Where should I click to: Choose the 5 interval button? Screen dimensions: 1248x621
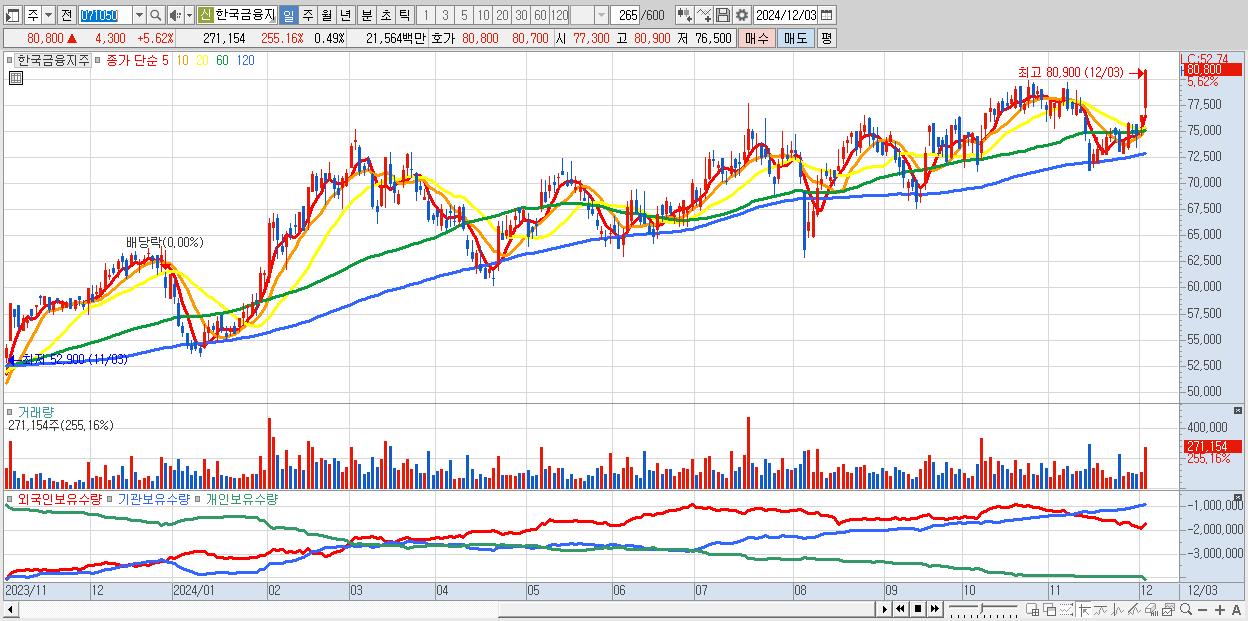(x=464, y=15)
